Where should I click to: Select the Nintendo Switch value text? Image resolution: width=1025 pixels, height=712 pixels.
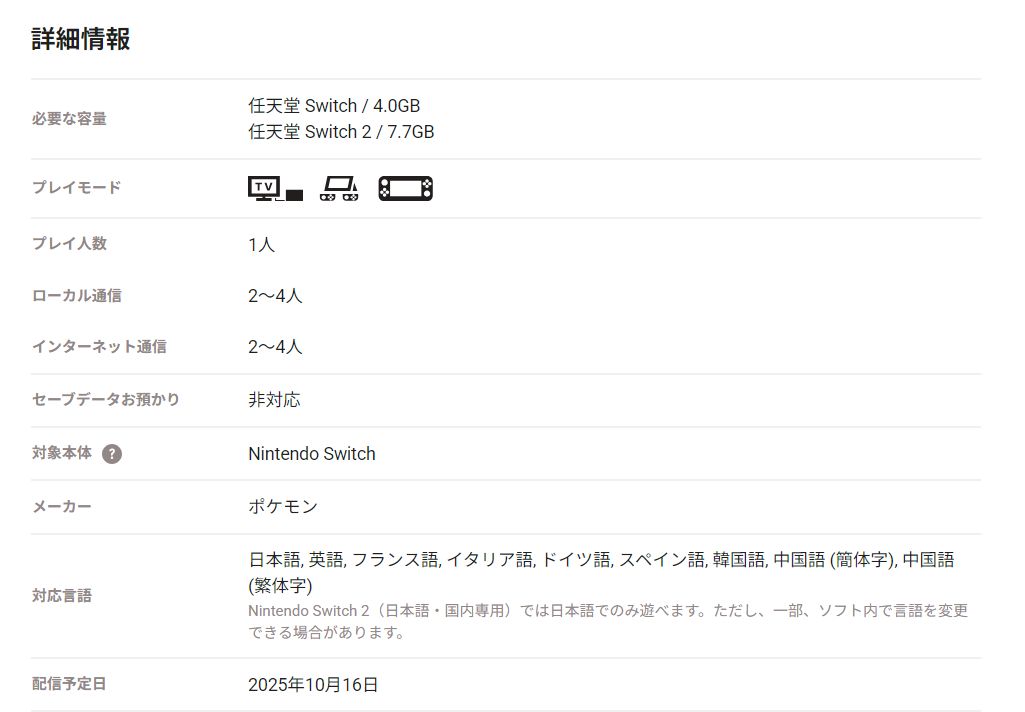[312, 454]
